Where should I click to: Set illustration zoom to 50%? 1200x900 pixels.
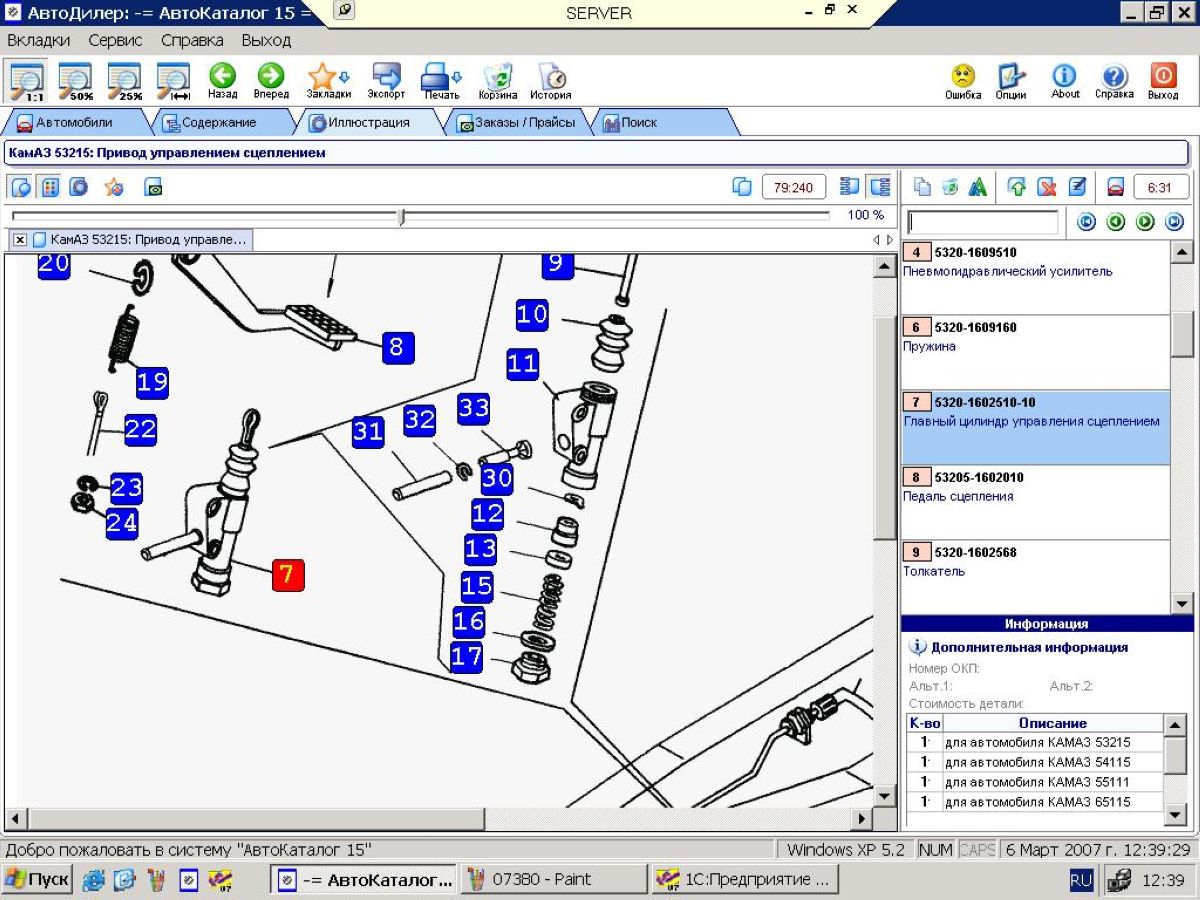[x=75, y=80]
